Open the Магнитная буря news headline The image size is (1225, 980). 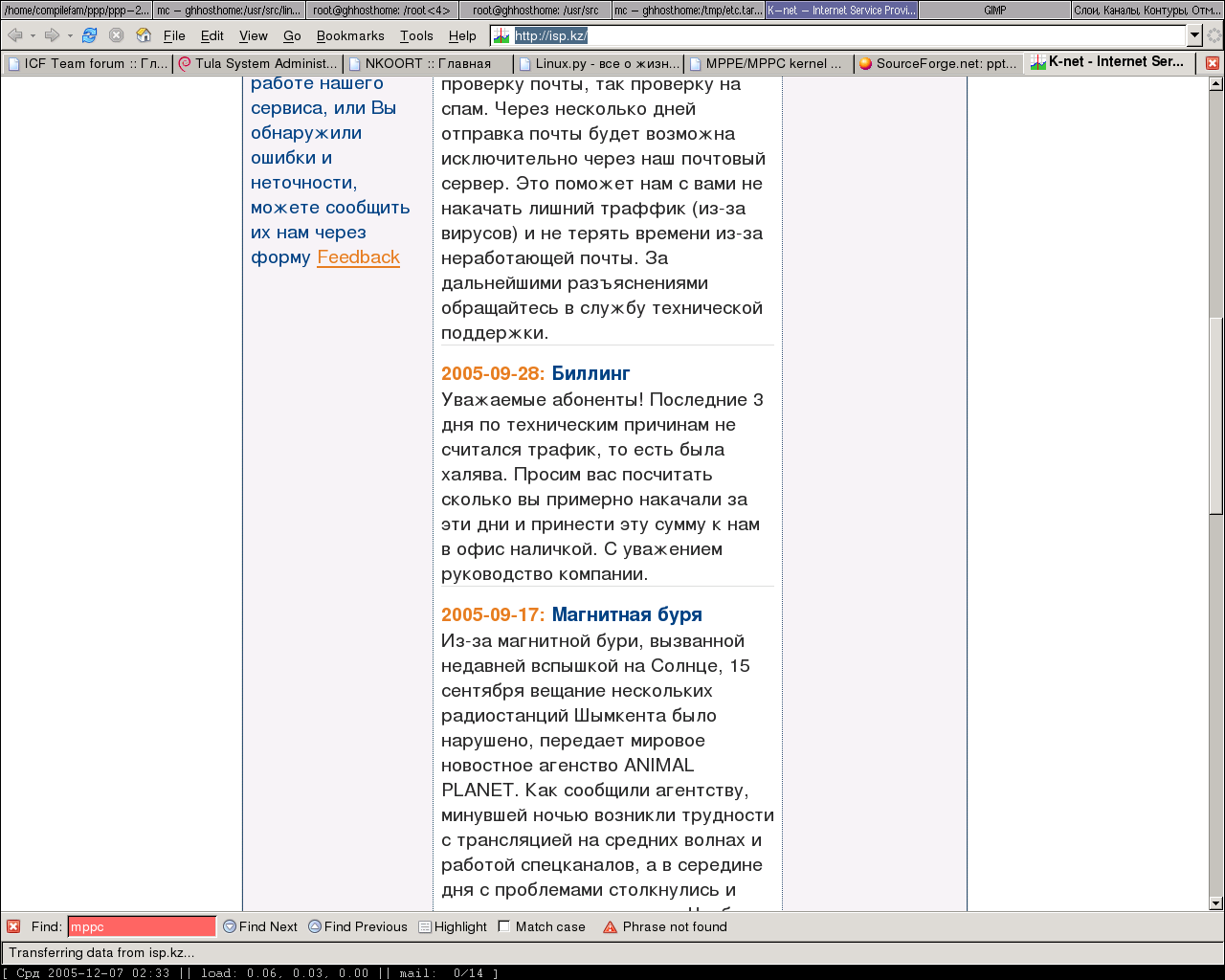(x=627, y=614)
